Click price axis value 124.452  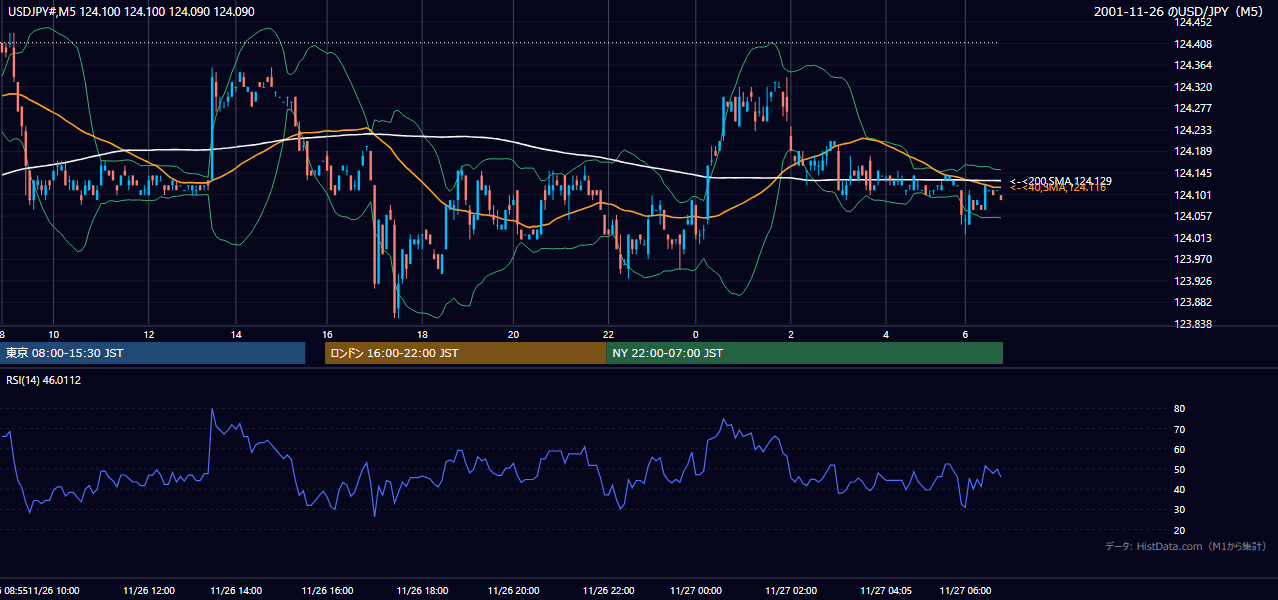click(1193, 21)
